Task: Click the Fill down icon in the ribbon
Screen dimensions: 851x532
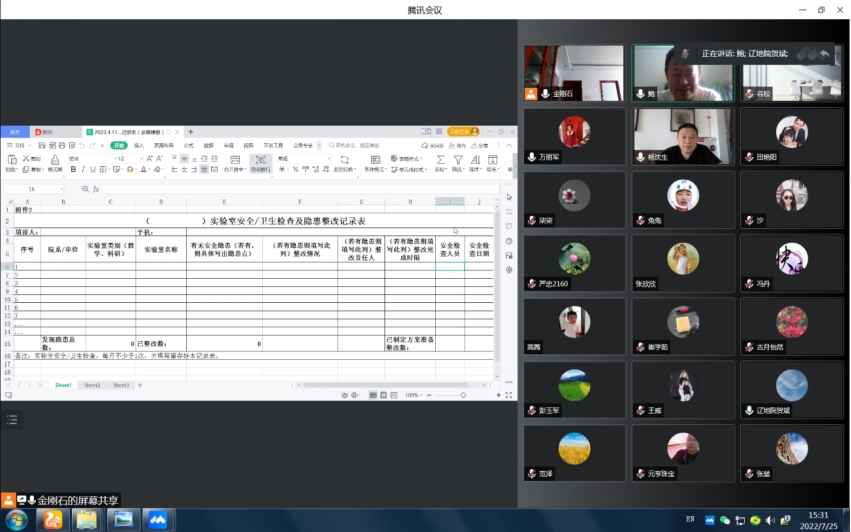Action: click(492, 160)
